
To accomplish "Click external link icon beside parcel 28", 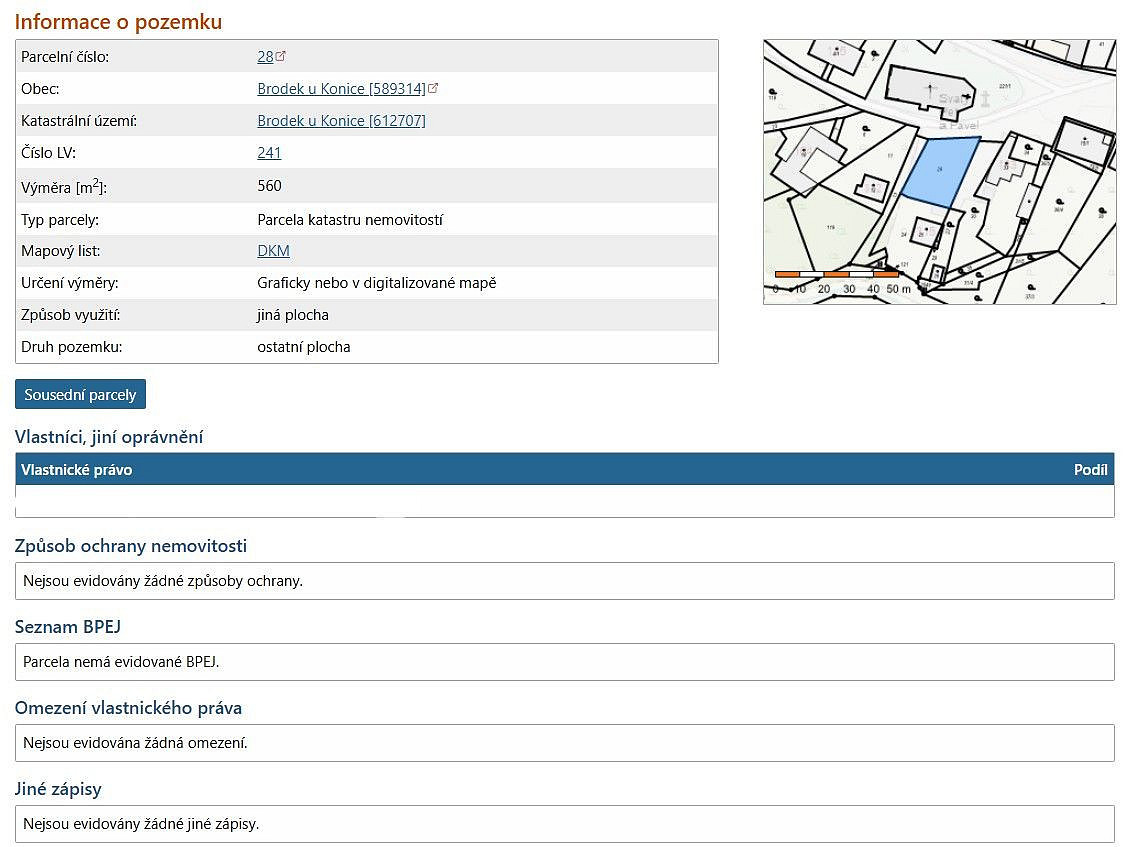I will (x=281, y=56).
